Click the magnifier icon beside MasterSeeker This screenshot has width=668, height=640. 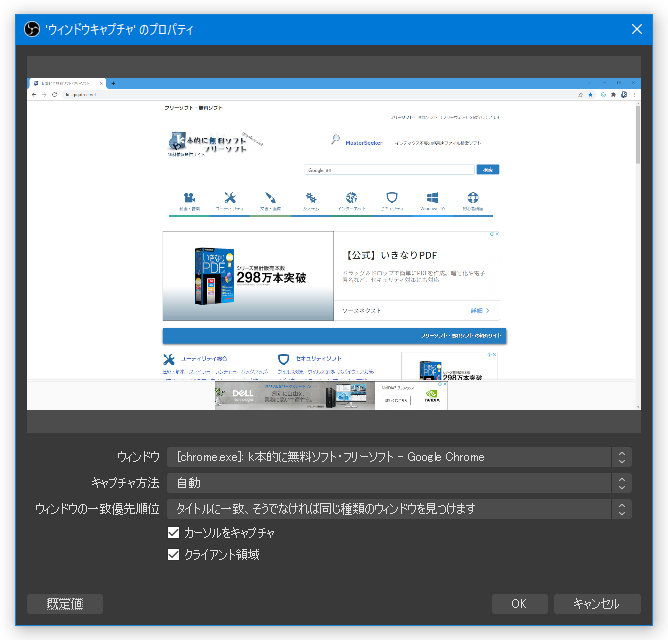click(x=336, y=139)
